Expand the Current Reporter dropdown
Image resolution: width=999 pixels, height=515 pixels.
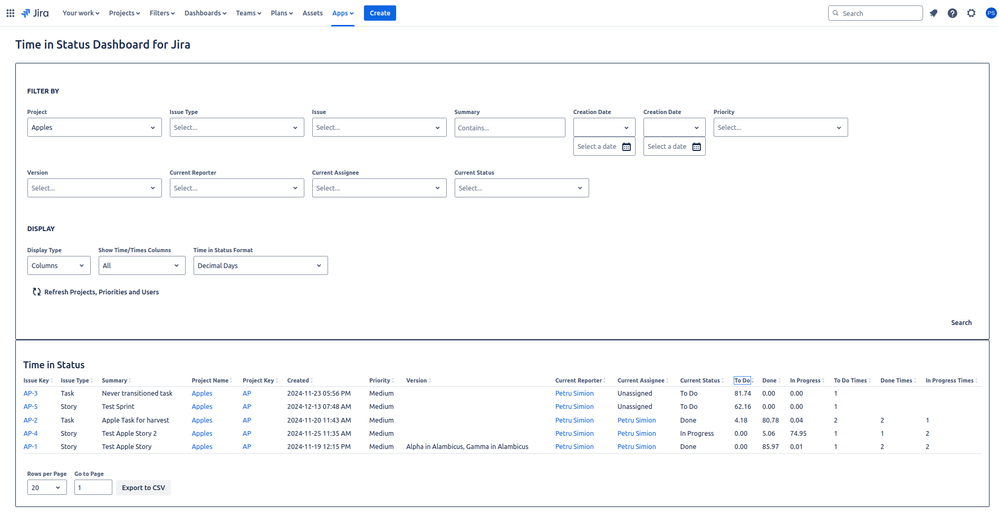click(x=236, y=188)
